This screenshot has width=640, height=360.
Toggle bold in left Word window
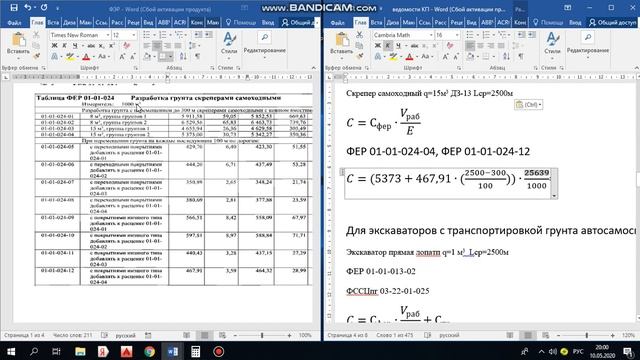tap(54, 46)
